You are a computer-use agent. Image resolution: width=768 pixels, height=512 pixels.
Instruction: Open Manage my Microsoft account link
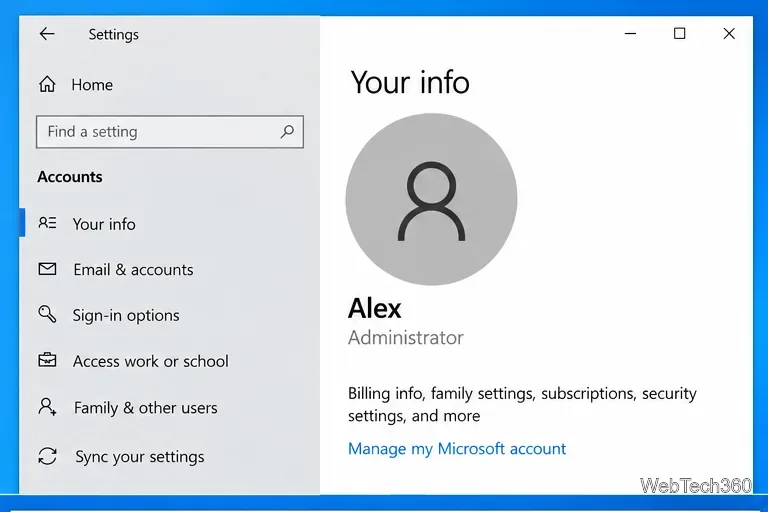(457, 448)
